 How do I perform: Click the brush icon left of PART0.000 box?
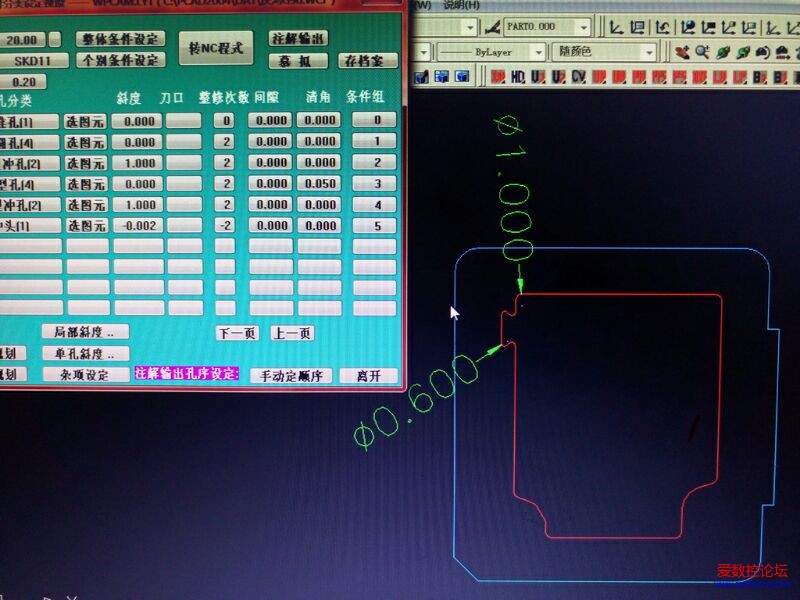[x=492, y=27]
